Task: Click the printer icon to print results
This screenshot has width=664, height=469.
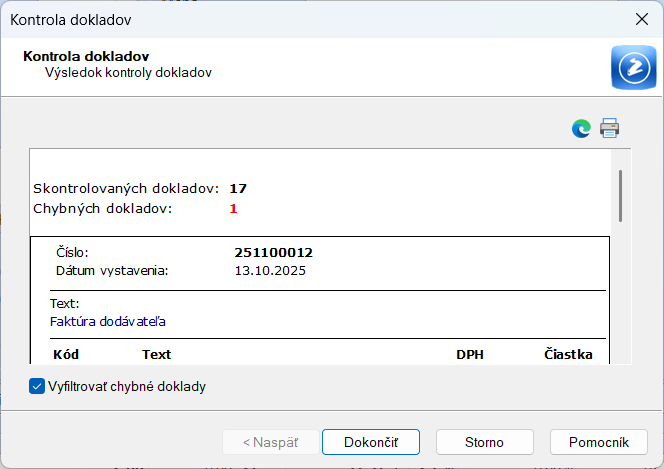Action: tap(610, 128)
